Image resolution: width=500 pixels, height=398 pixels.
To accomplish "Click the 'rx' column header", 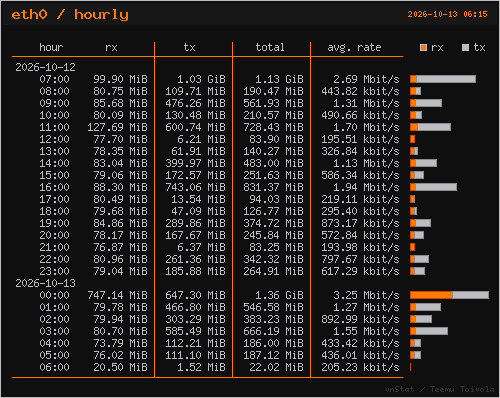I will point(111,47).
